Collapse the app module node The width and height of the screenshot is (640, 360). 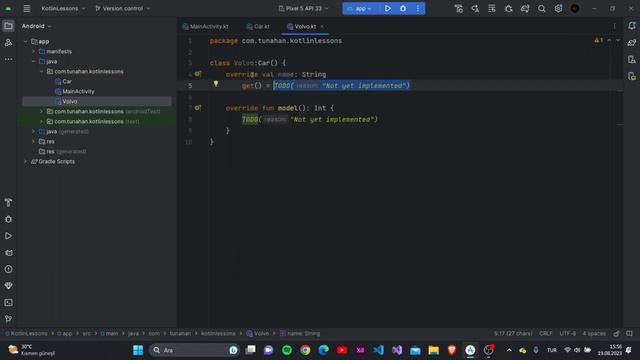(x=25, y=42)
